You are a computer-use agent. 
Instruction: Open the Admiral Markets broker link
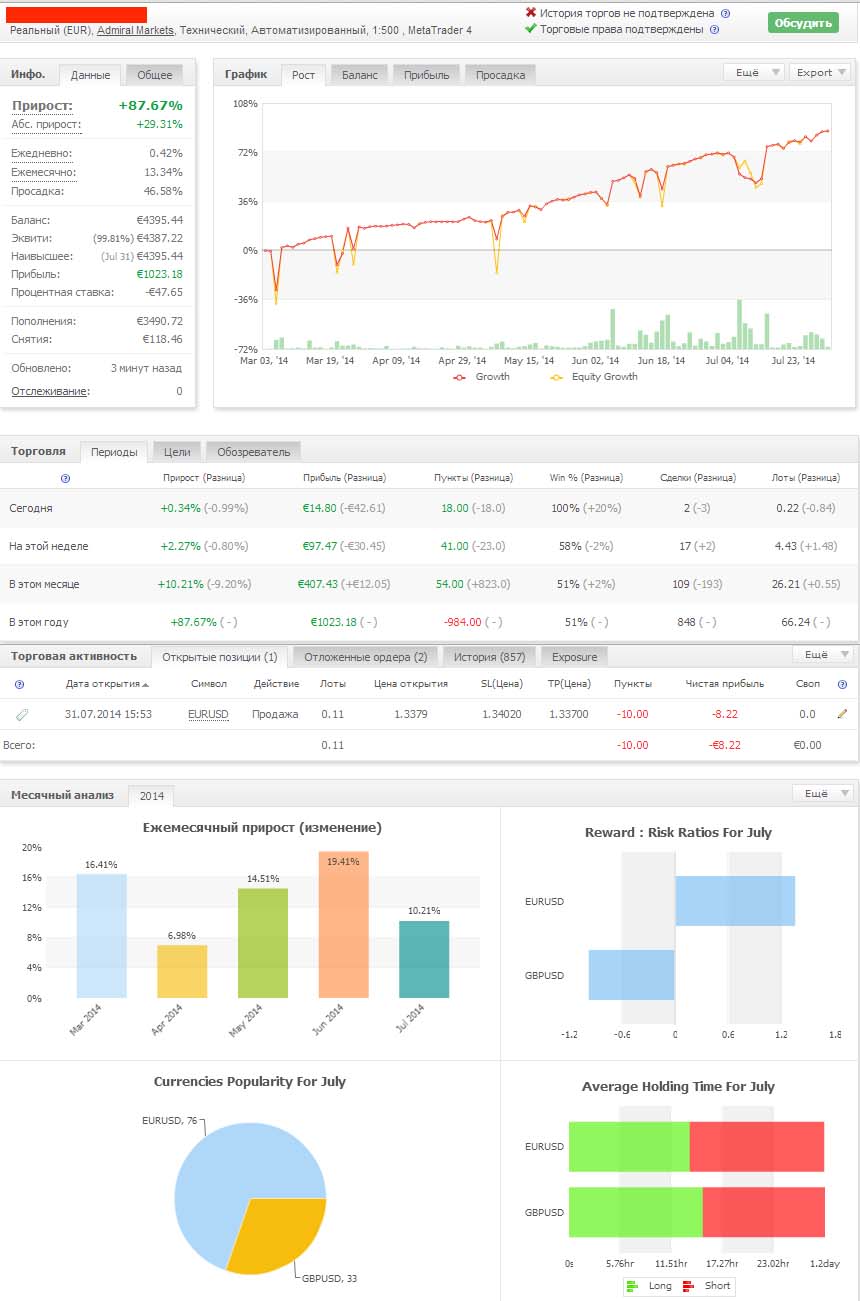pos(135,30)
